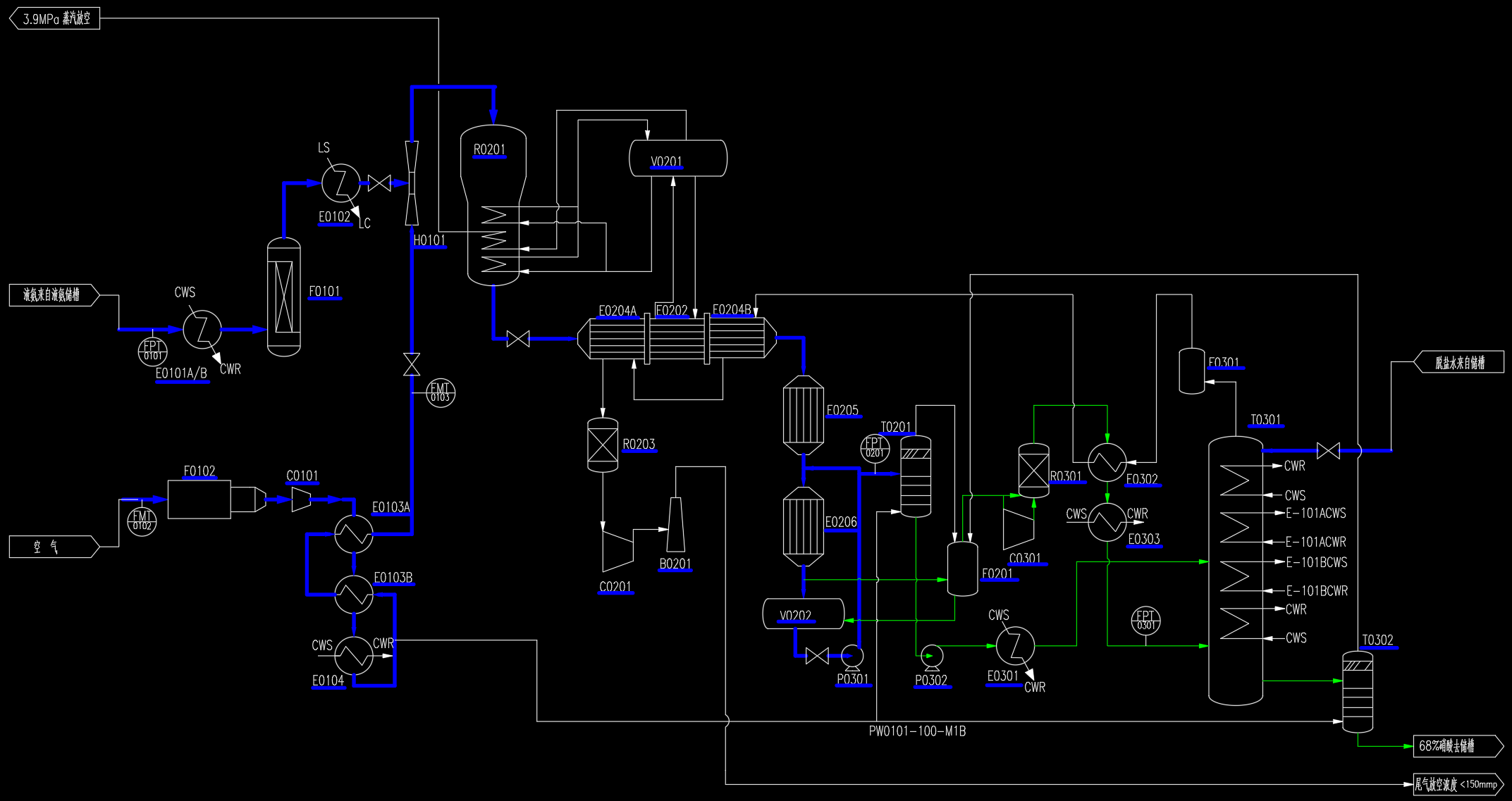Click the liquid ammonia inlet tag
The image size is (1512, 801).
point(53,295)
